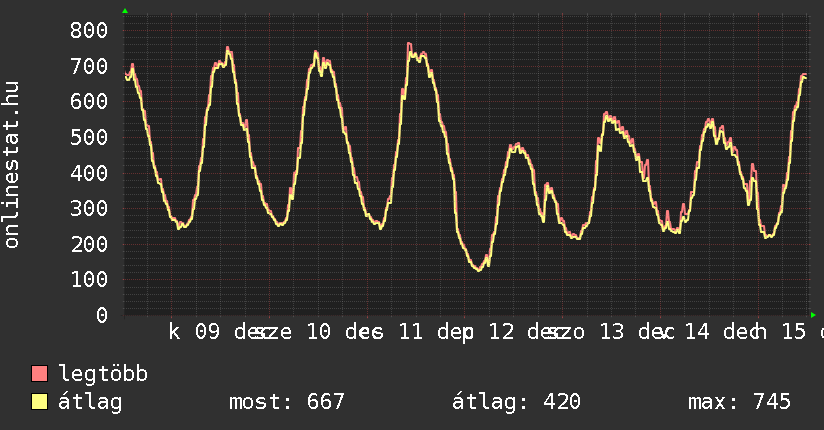The width and height of the screenshot is (824, 430).
Task: Click the 800 label on y-axis
Action: tap(88, 30)
